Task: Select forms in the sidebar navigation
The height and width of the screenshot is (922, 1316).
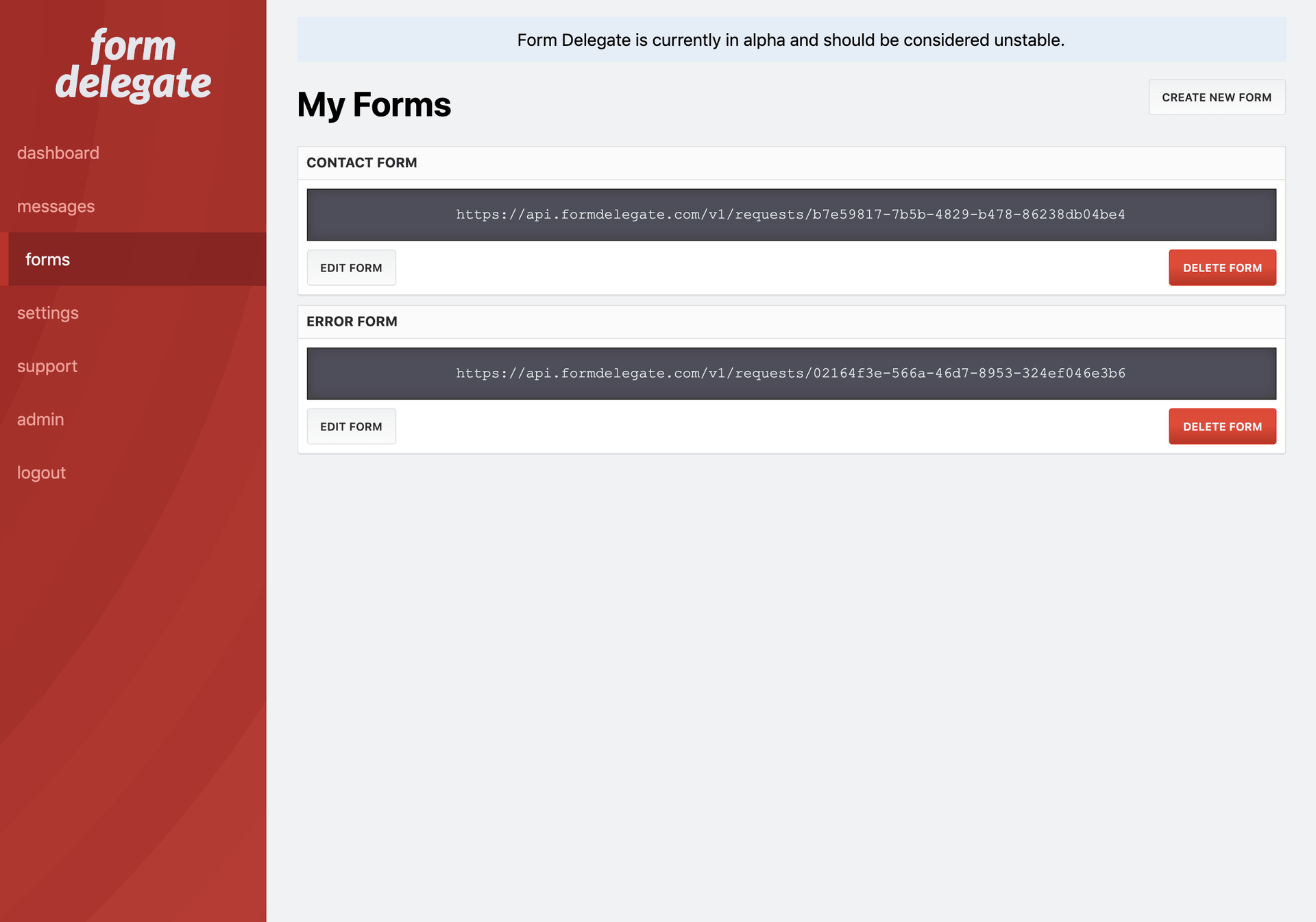Action: pyautogui.click(x=47, y=259)
